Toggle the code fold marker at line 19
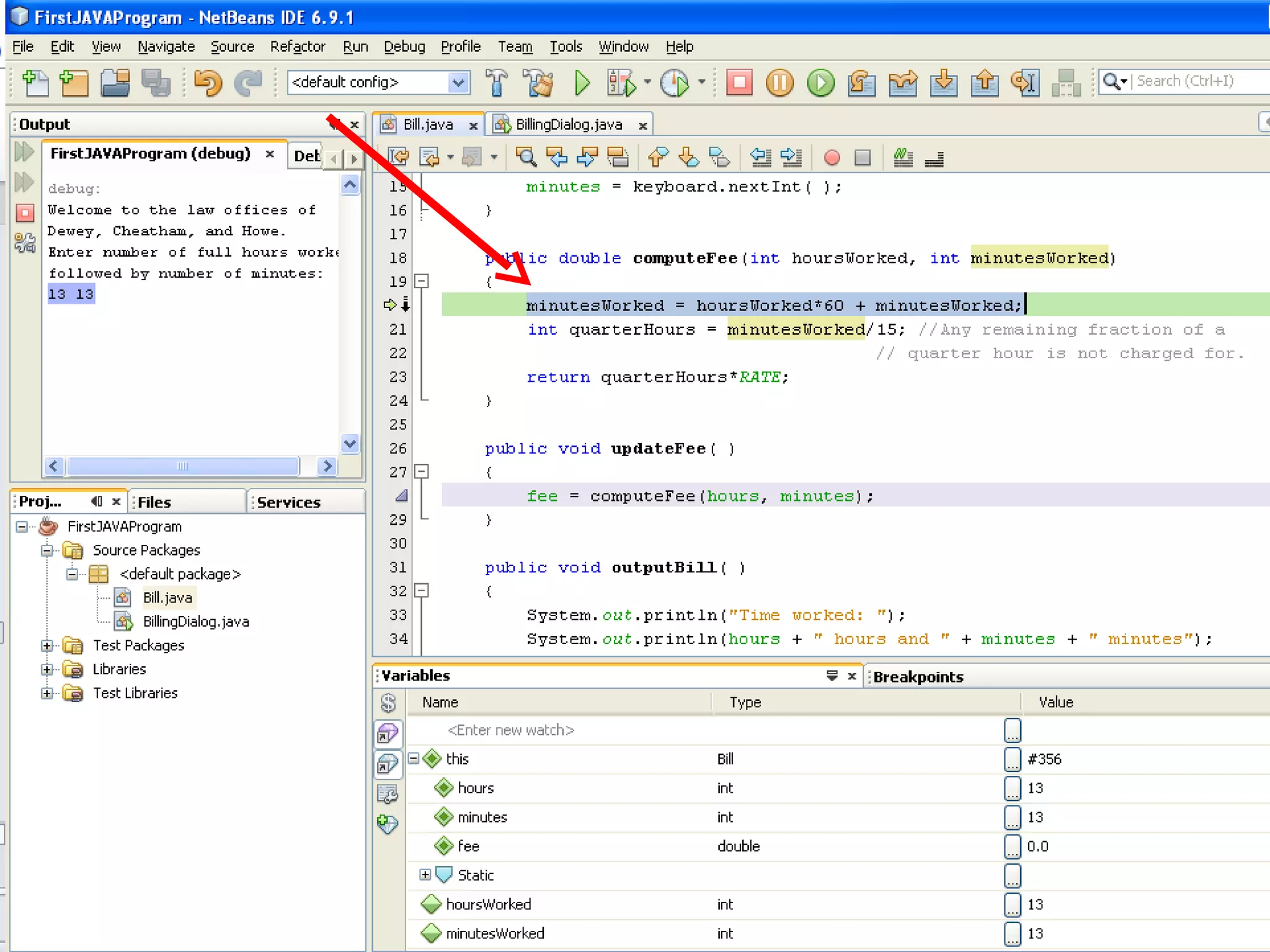This screenshot has width=1270, height=952. [x=422, y=281]
